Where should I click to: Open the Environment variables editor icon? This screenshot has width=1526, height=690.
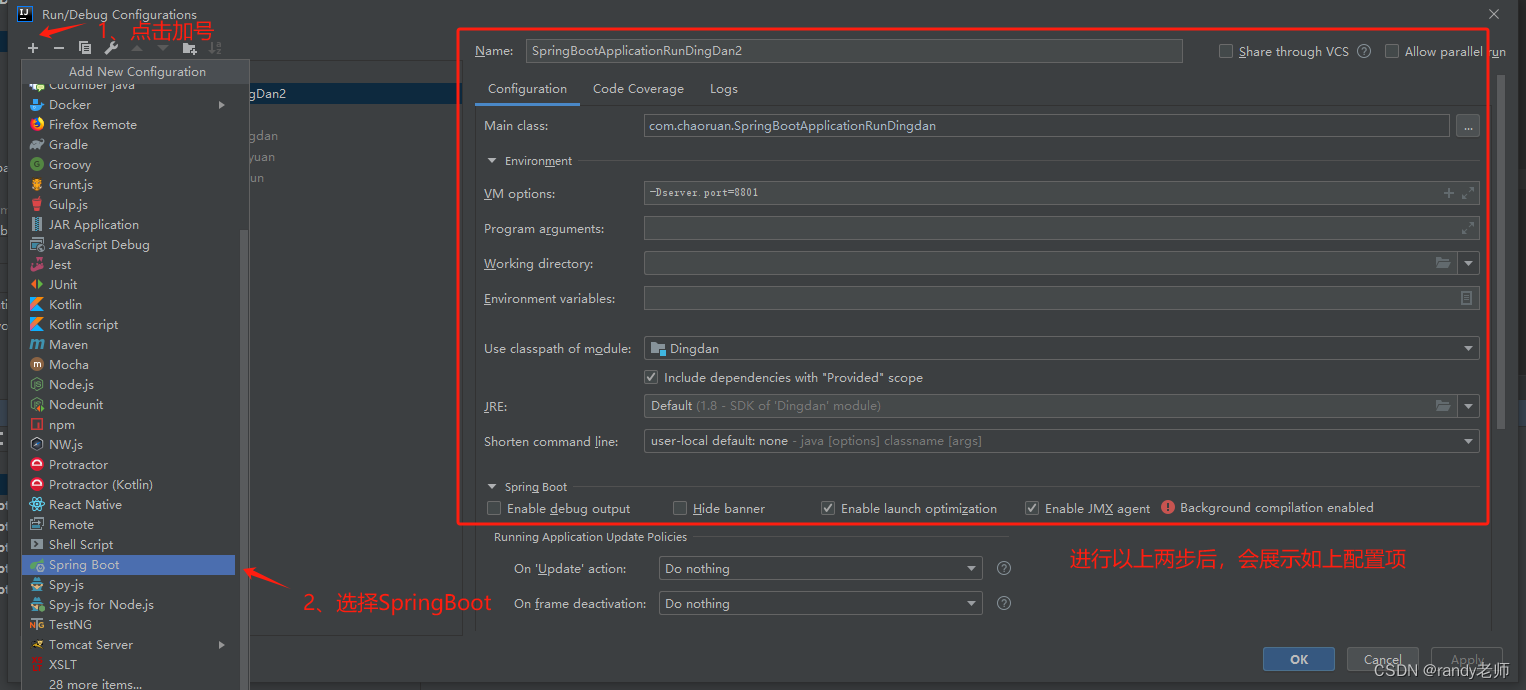point(1467,298)
